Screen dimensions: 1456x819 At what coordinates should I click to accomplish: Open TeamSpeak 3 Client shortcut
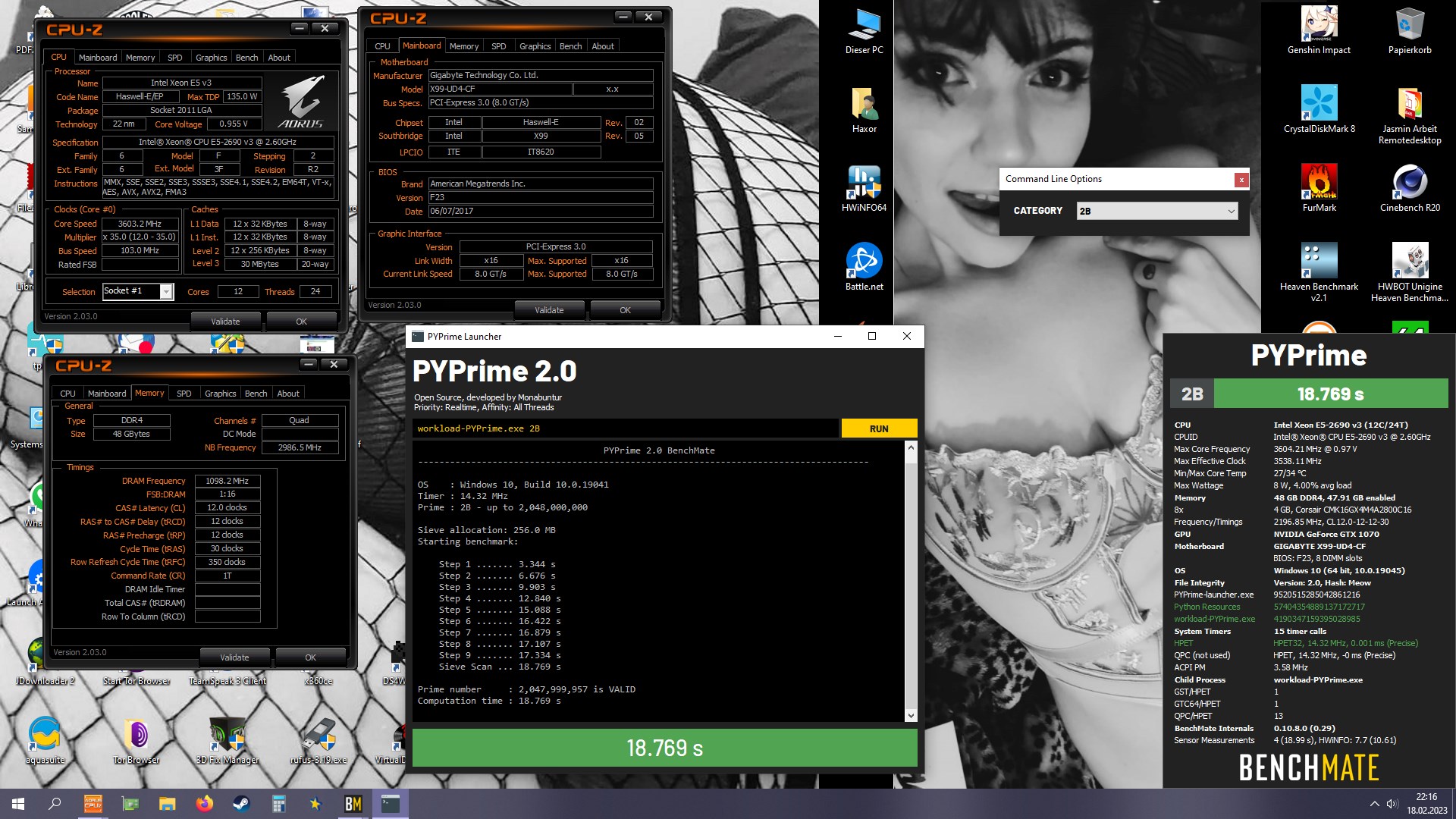coord(227,681)
